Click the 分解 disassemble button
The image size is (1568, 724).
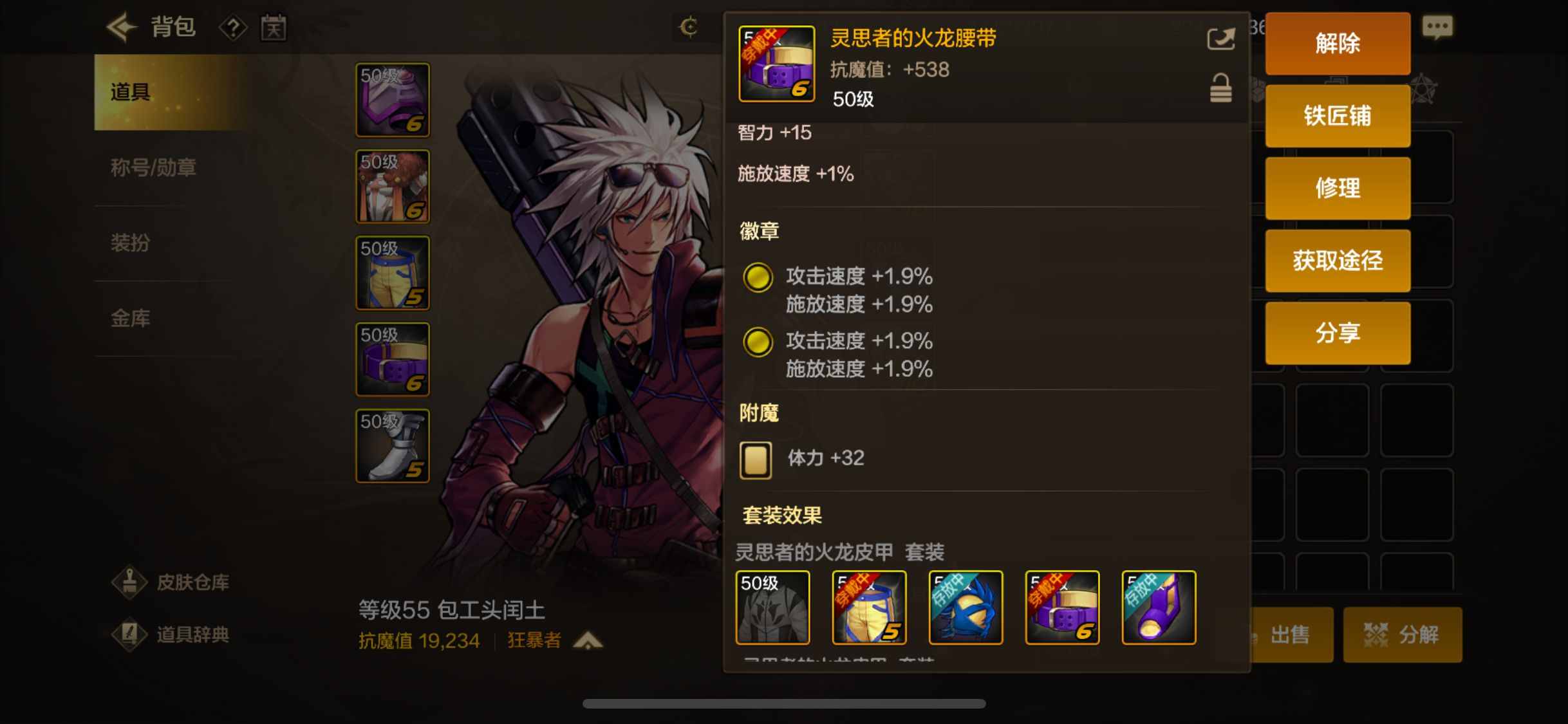(x=1403, y=635)
